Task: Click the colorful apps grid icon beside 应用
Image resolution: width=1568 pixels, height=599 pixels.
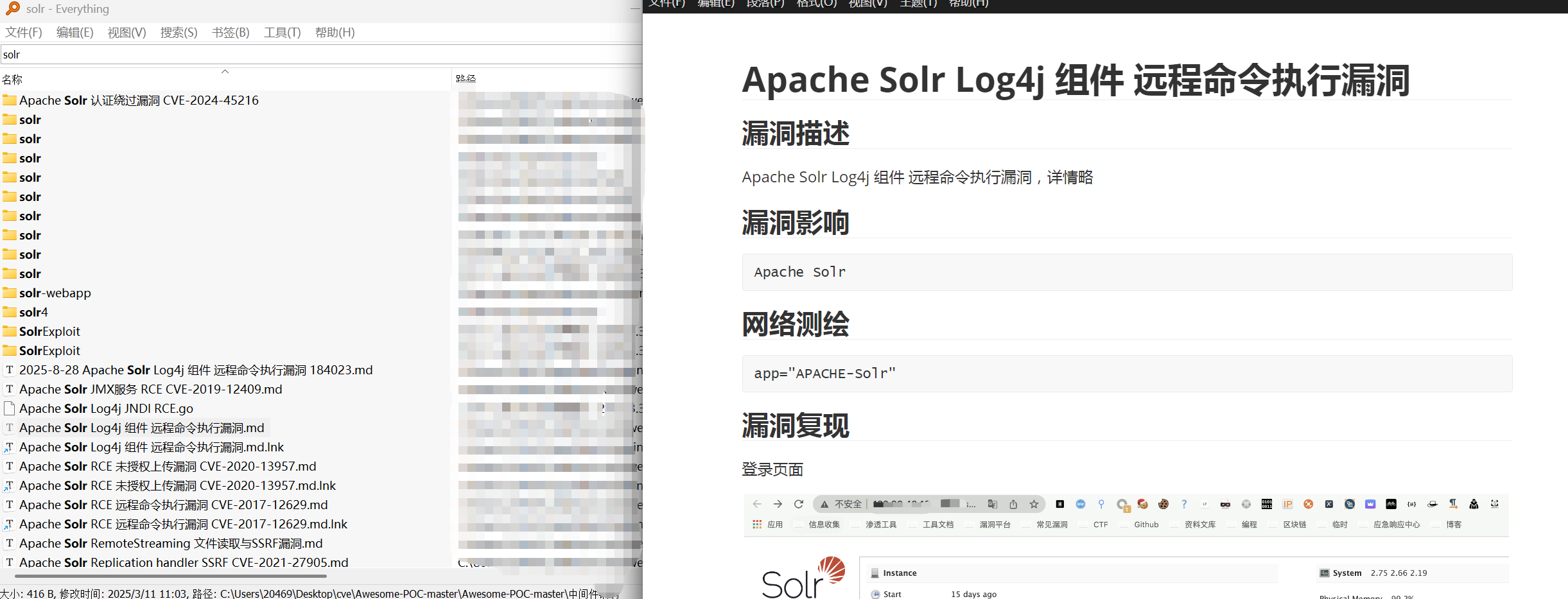Action: click(x=757, y=525)
